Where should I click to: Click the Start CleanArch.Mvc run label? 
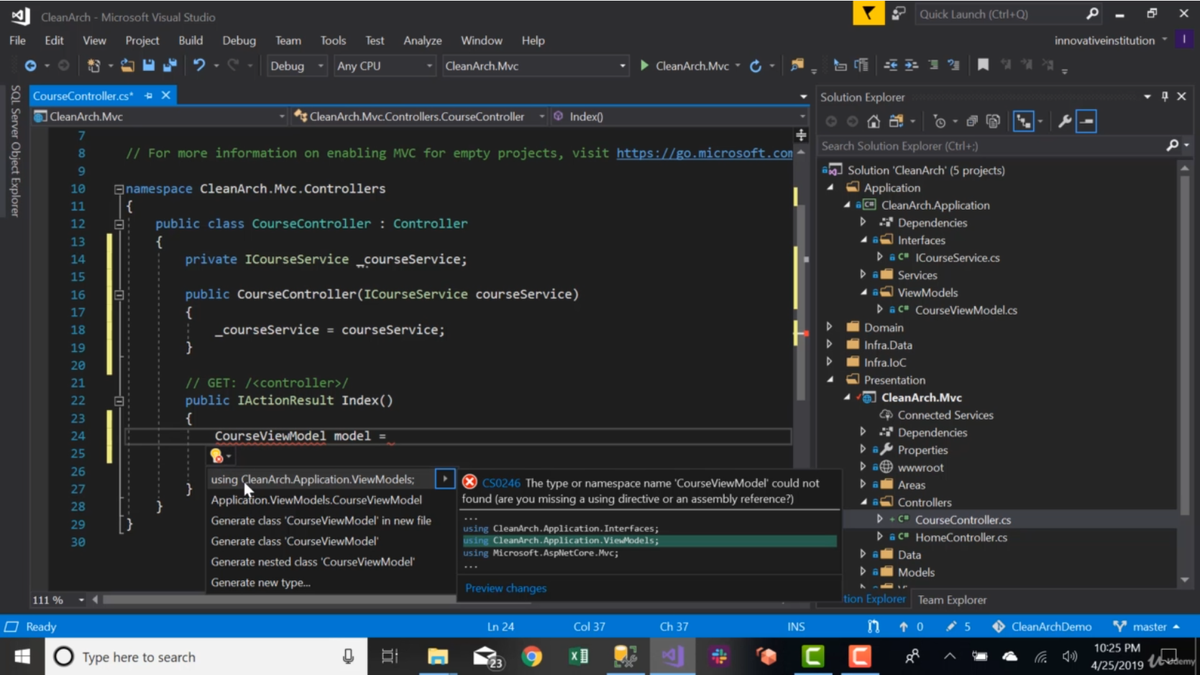(x=690, y=66)
